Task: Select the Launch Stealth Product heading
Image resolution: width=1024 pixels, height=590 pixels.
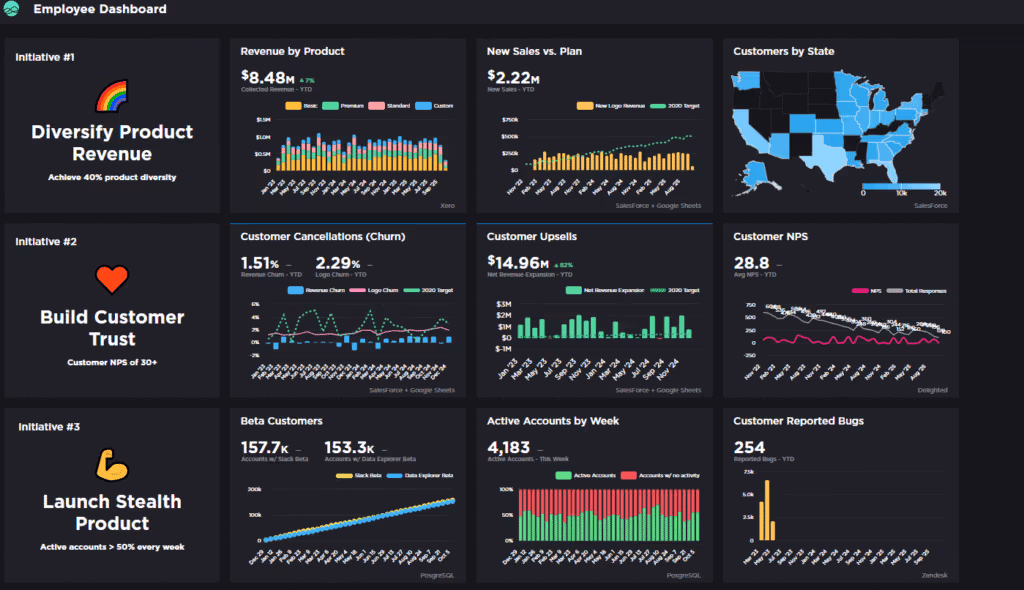Action: coord(112,512)
